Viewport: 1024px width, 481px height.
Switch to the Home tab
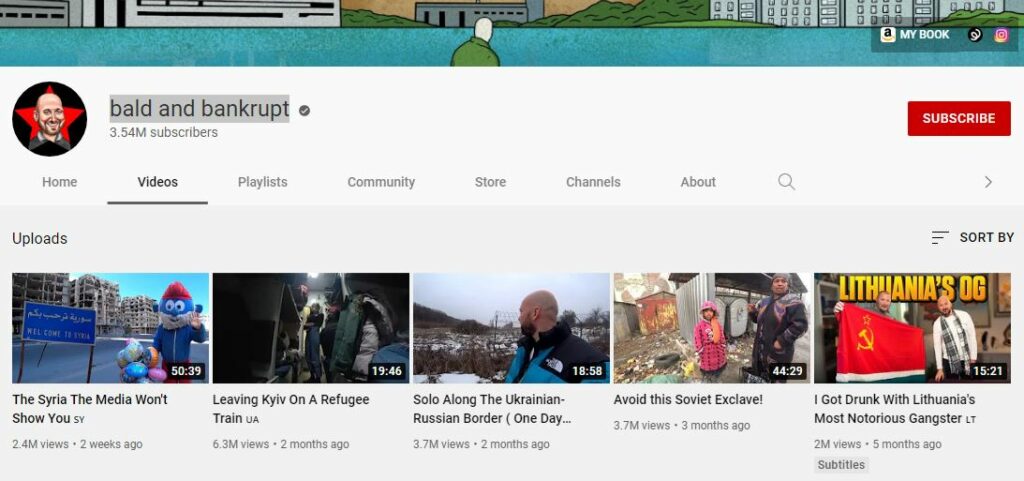point(59,182)
